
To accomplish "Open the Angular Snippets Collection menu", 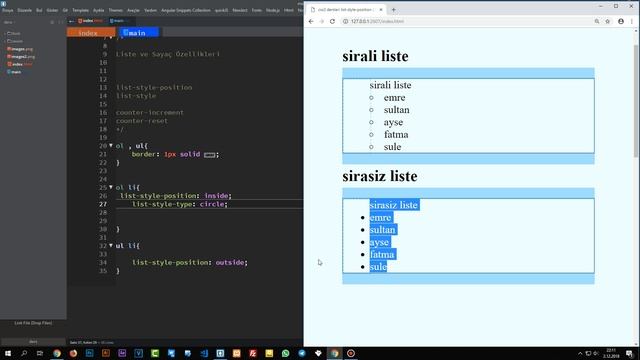I will (x=186, y=10).
